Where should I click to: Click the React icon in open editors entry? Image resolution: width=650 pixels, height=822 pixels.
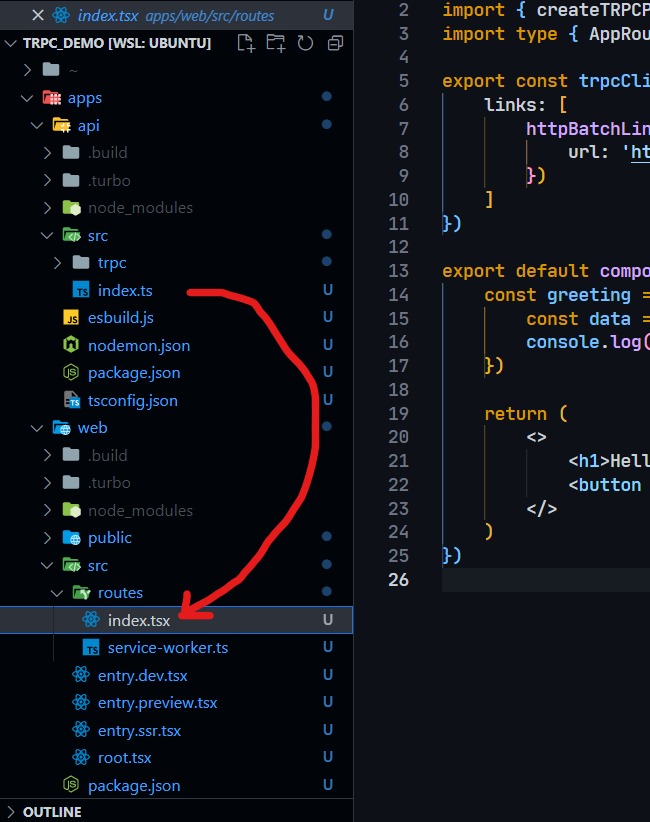point(61,15)
